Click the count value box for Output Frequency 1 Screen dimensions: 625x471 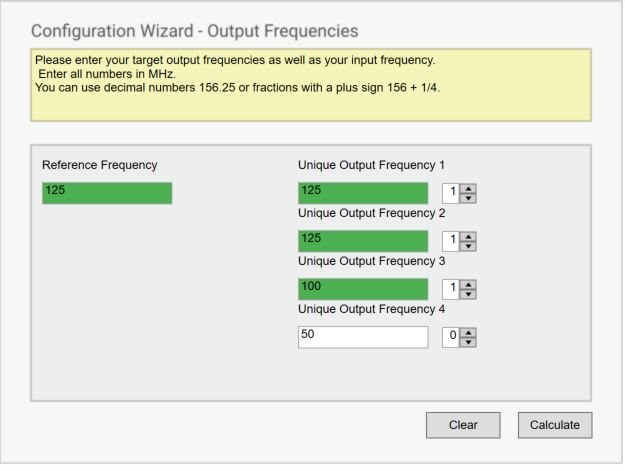coord(452,193)
